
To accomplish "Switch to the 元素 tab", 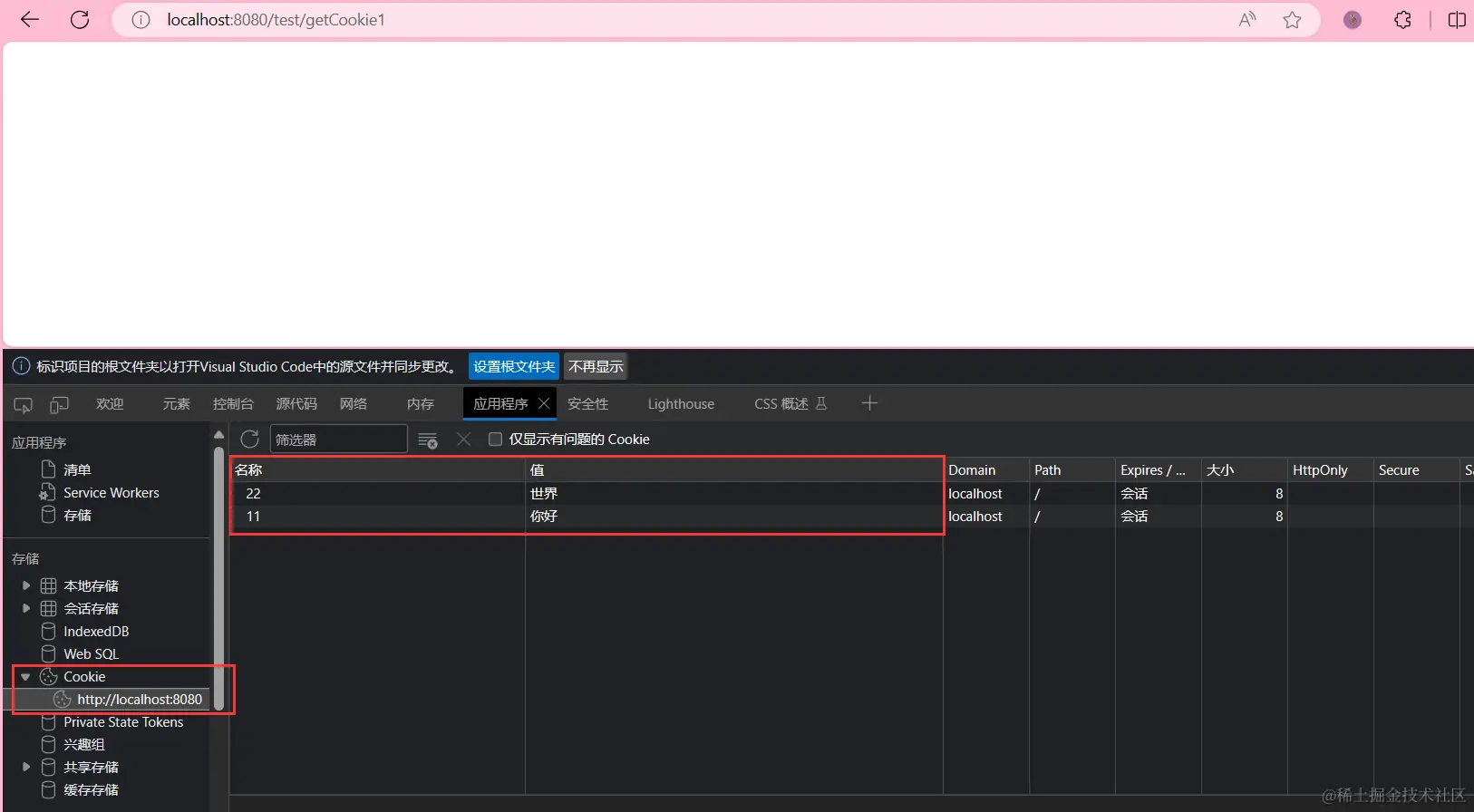I will pyautogui.click(x=176, y=404).
